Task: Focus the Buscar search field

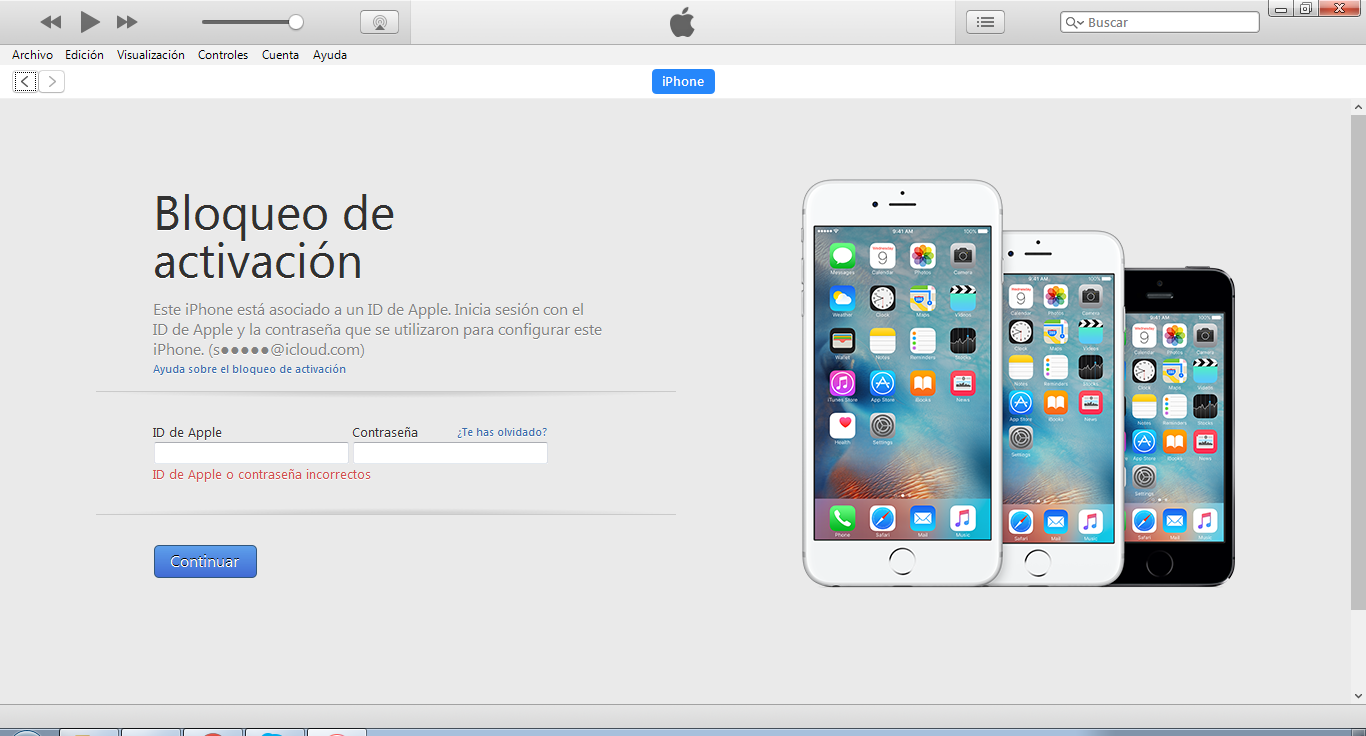Action: (1160, 22)
